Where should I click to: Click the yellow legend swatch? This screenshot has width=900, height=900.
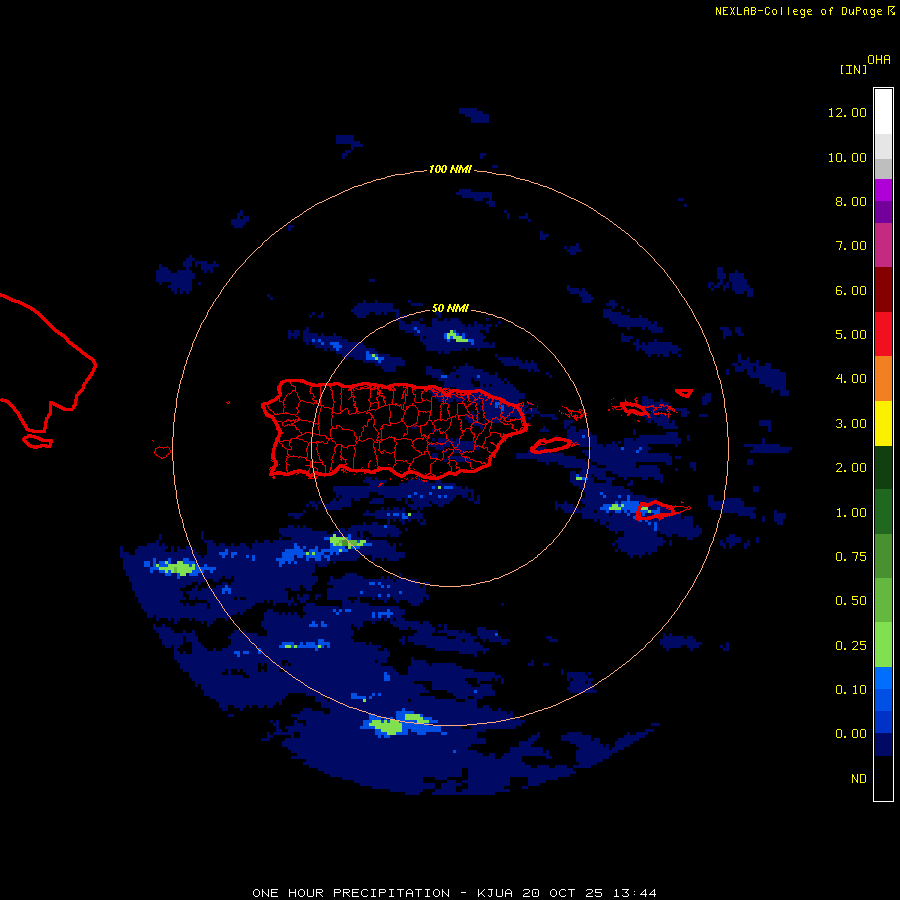coord(883,423)
